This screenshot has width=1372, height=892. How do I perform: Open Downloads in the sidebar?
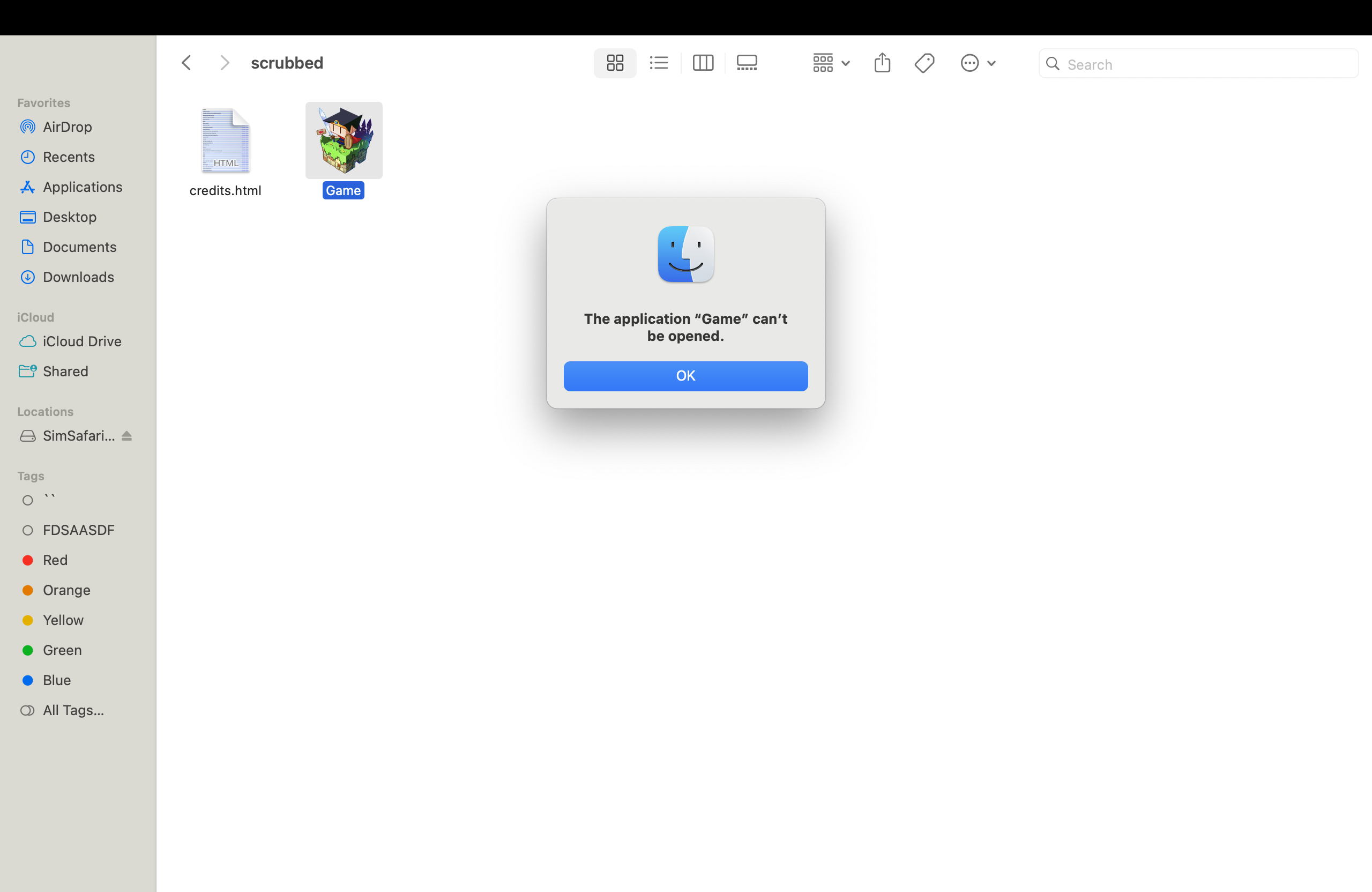(78, 277)
